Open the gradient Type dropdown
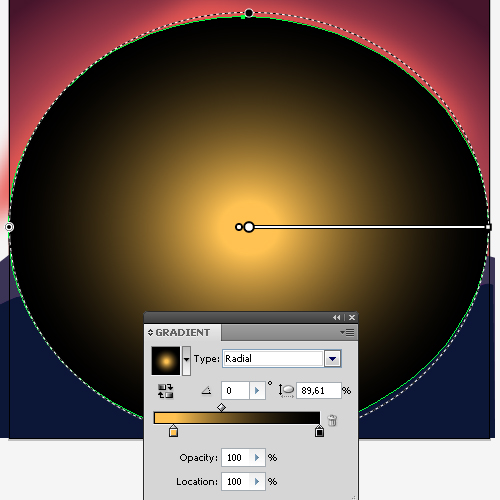Image resolution: width=500 pixels, height=500 pixels. 333,359
